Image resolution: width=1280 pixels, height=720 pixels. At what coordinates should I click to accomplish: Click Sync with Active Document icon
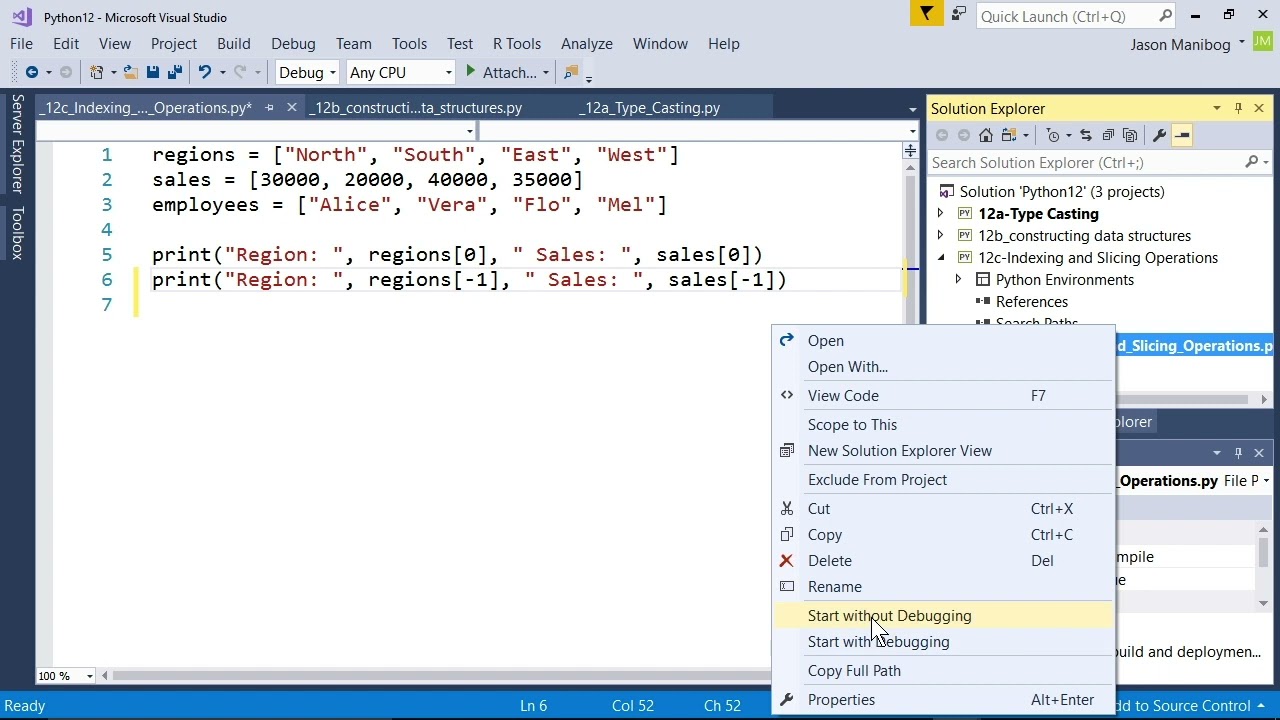(x=1086, y=135)
